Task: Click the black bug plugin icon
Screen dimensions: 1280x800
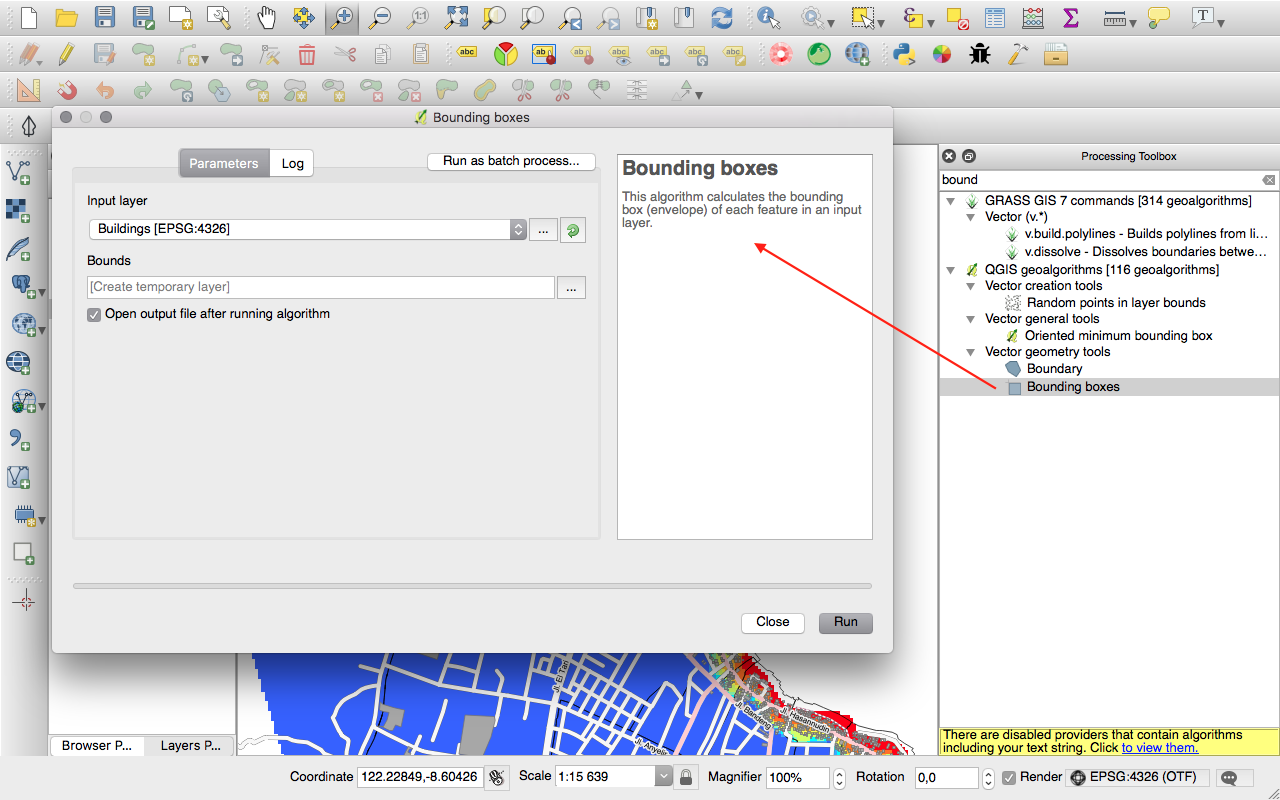Action: (980, 54)
